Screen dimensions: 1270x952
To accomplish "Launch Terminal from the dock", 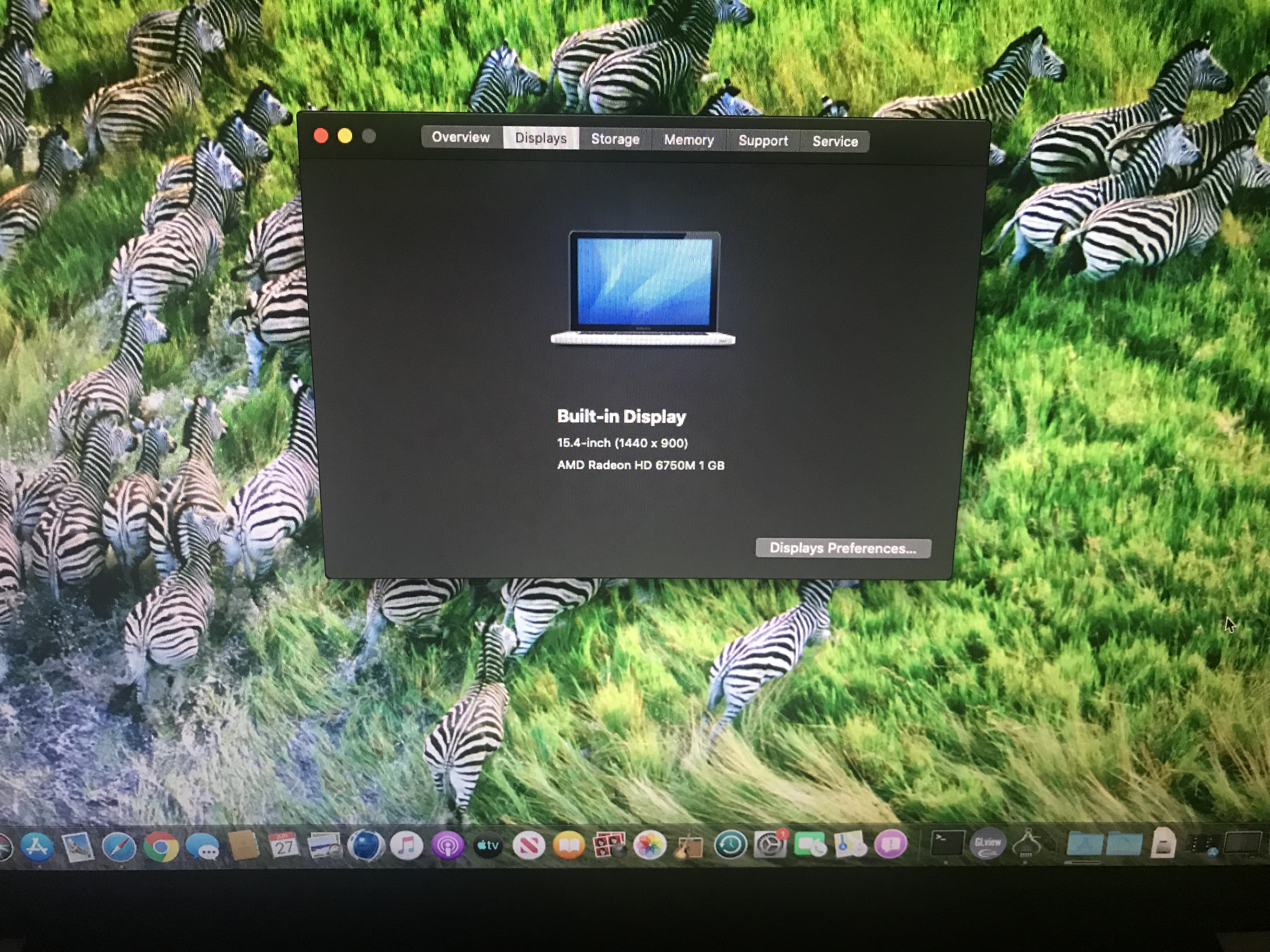I will (x=946, y=843).
